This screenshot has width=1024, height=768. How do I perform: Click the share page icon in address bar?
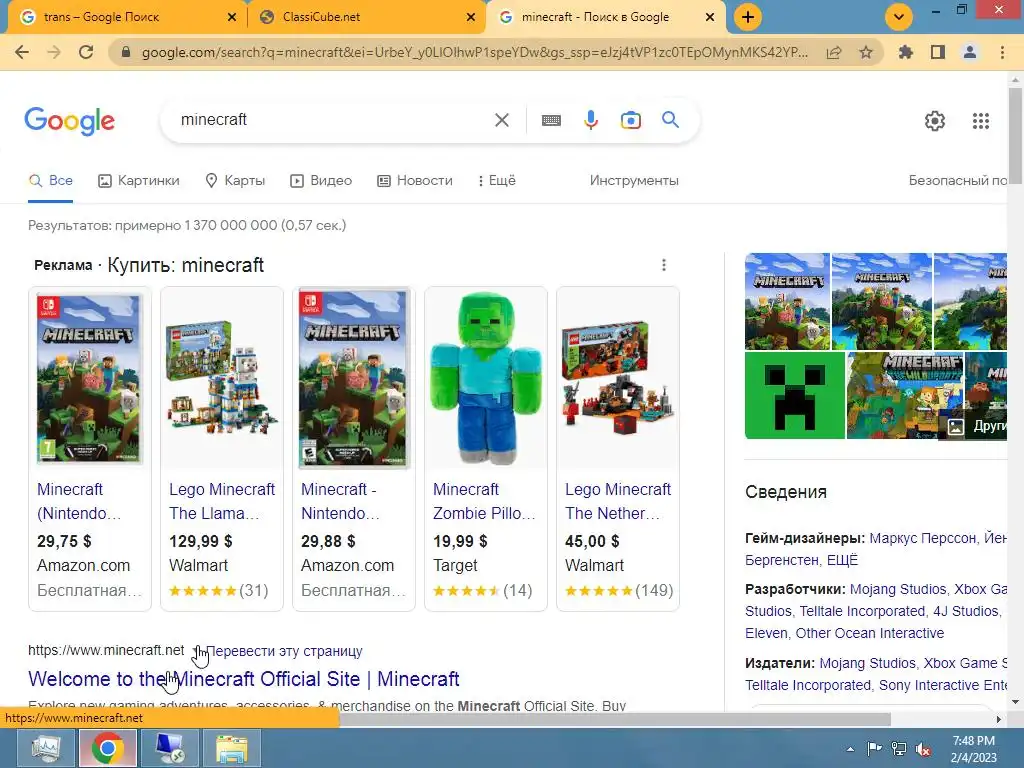point(834,52)
